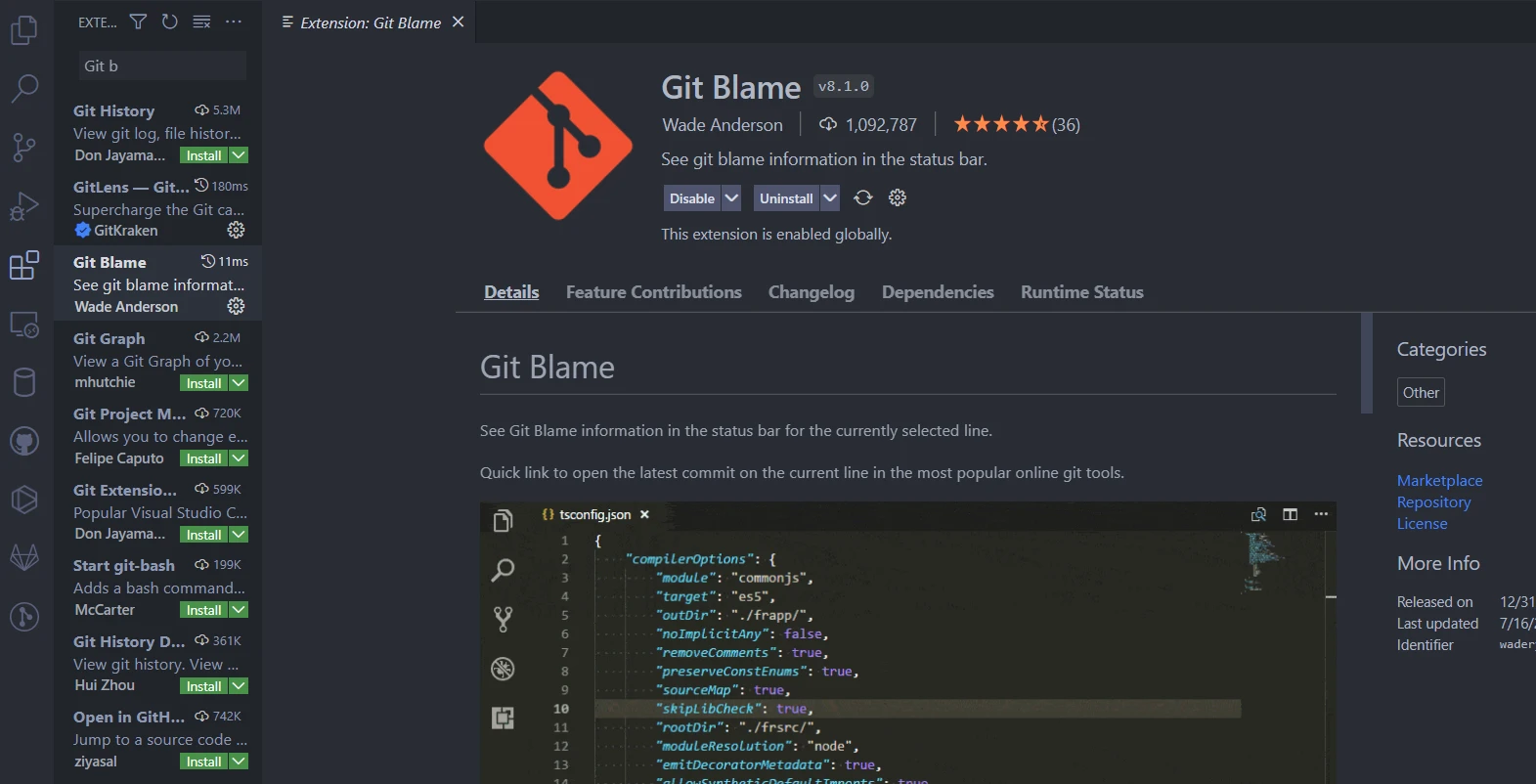Open the GitHub icon in activity bar
1536x784 pixels.
coord(24,441)
